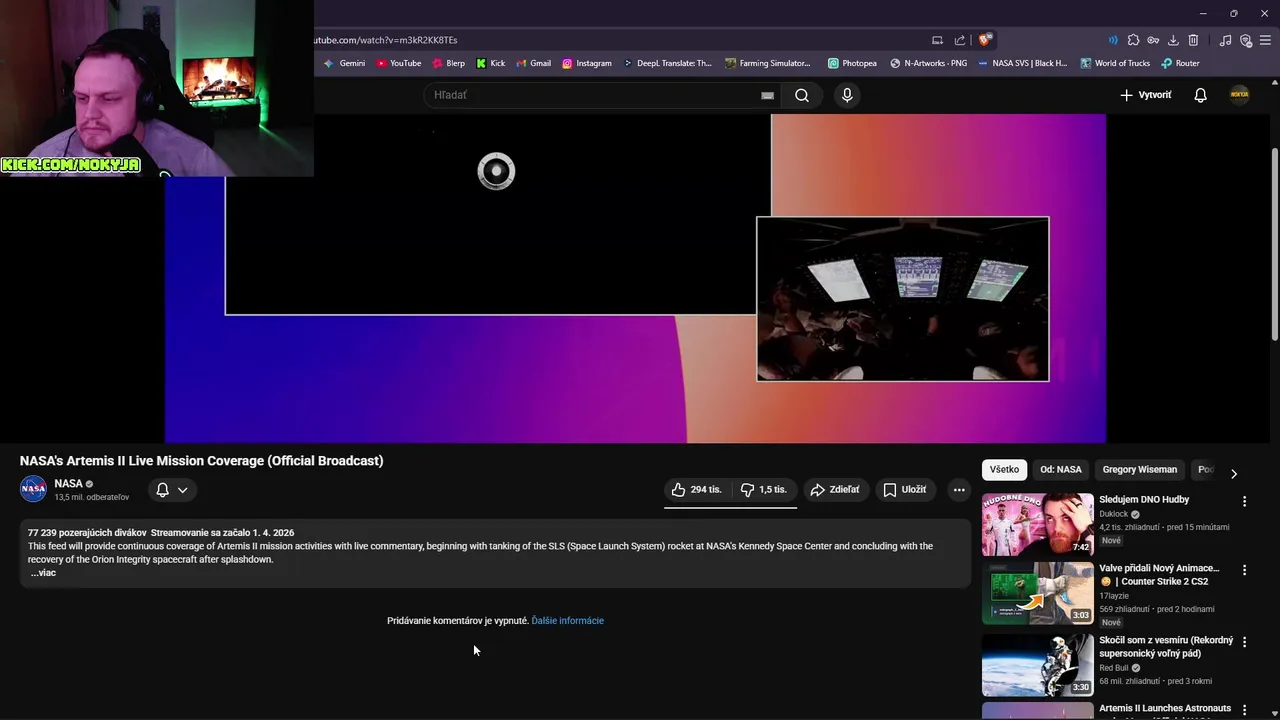Viewport: 1280px width, 720px height.
Task: Click the install app icon in the address bar
Action: pos(937,40)
